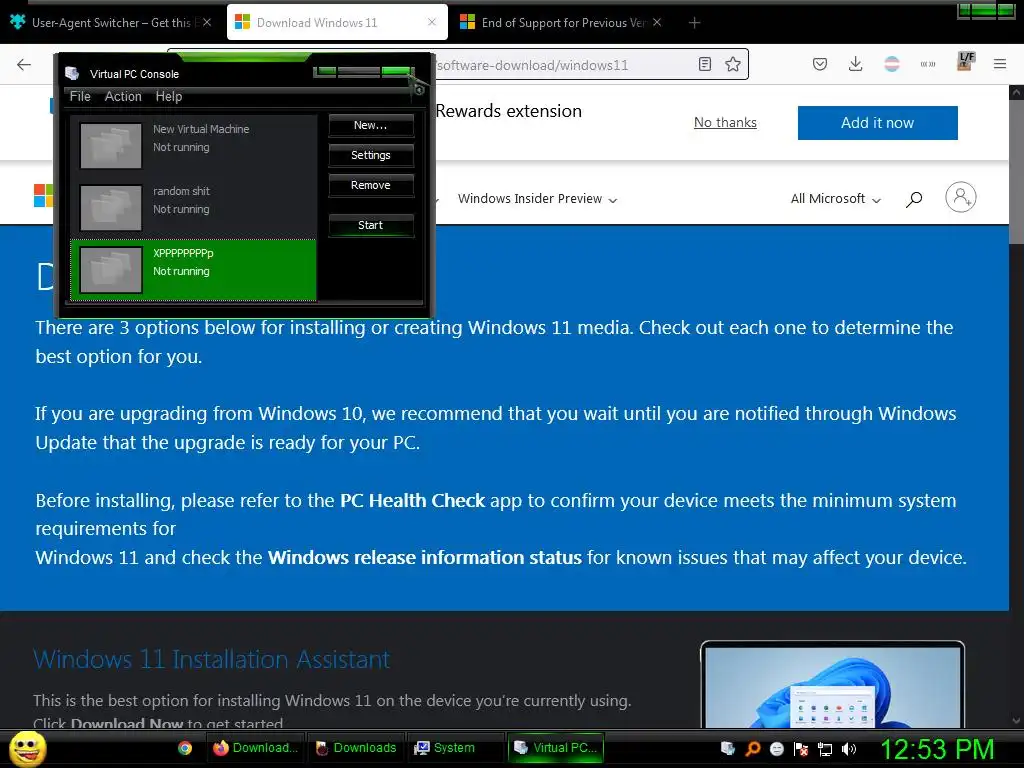This screenshot has width=1024, height=768.
Task: Click Start button in Virtual PC Console
Action: pyautogui.click(x=370, y=225)
